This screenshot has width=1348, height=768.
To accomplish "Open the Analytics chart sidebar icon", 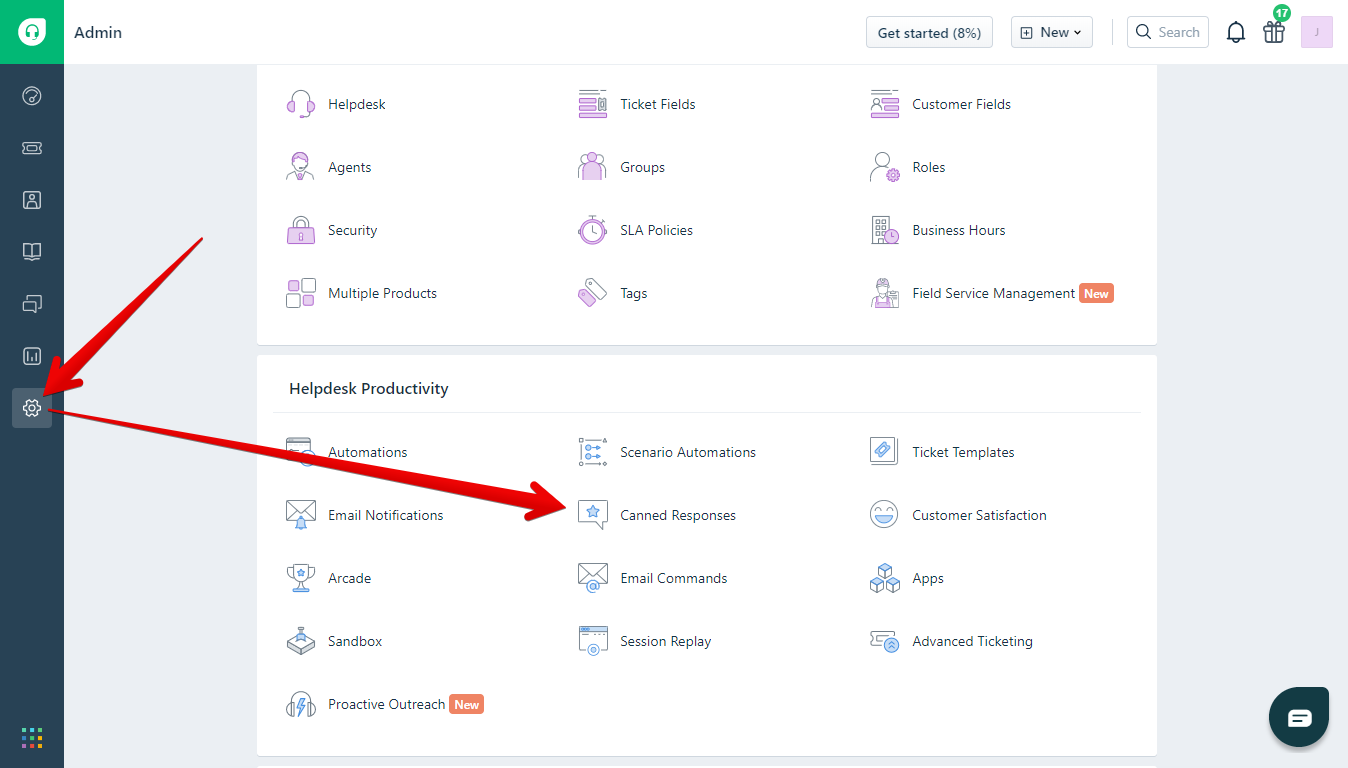I will pos(32,356).
